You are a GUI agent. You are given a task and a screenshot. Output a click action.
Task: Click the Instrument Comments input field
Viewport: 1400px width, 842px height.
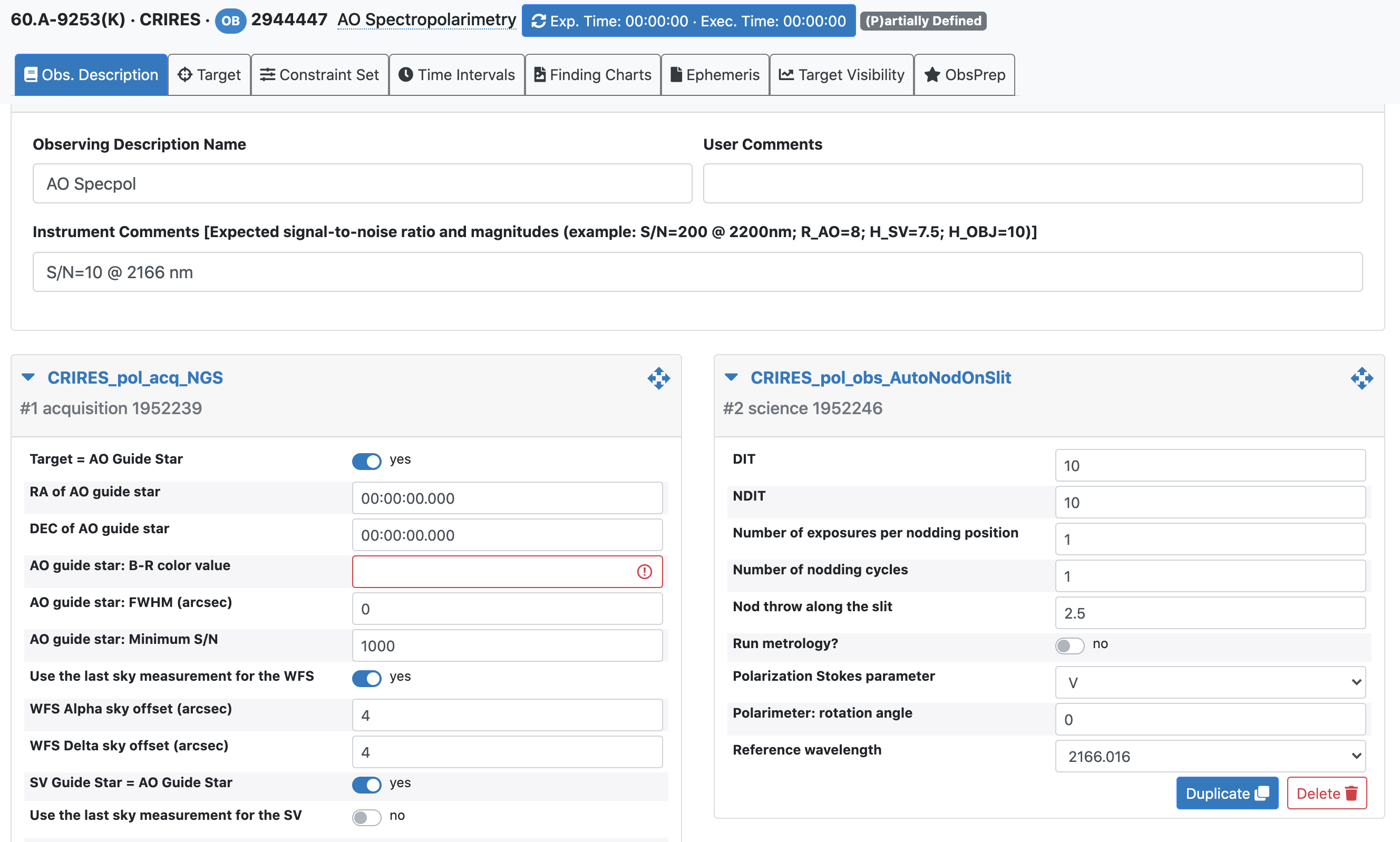point(697,272)
